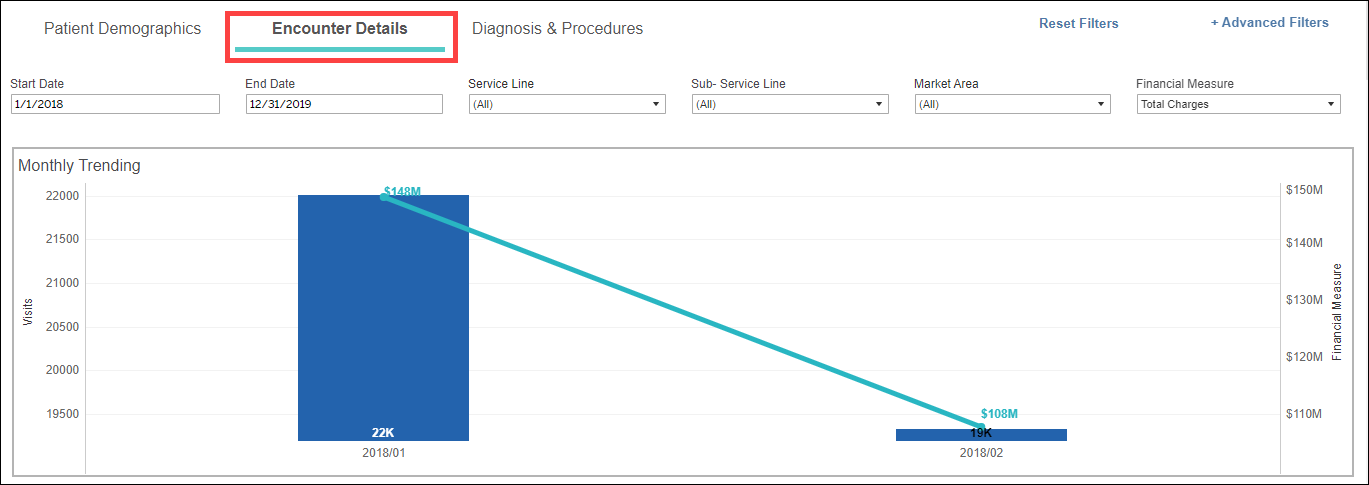Click the Reset Filters link
1369x485 pixels.
point(1078,23)
